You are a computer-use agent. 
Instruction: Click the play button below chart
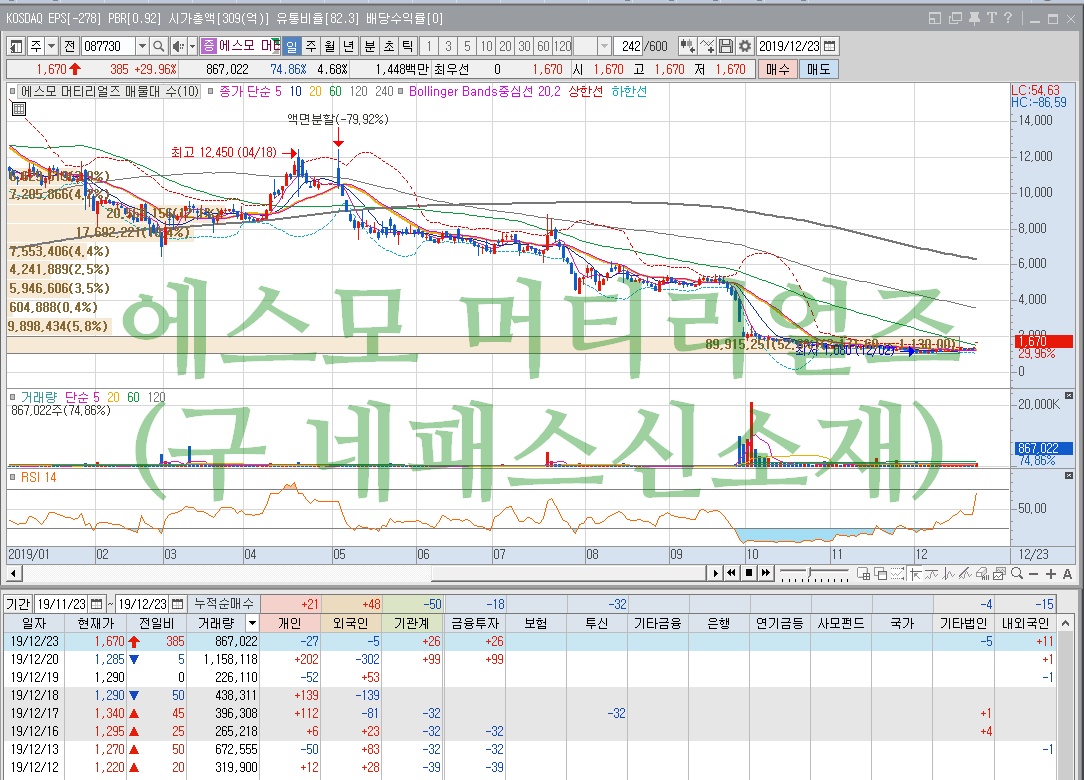(716, 573)
